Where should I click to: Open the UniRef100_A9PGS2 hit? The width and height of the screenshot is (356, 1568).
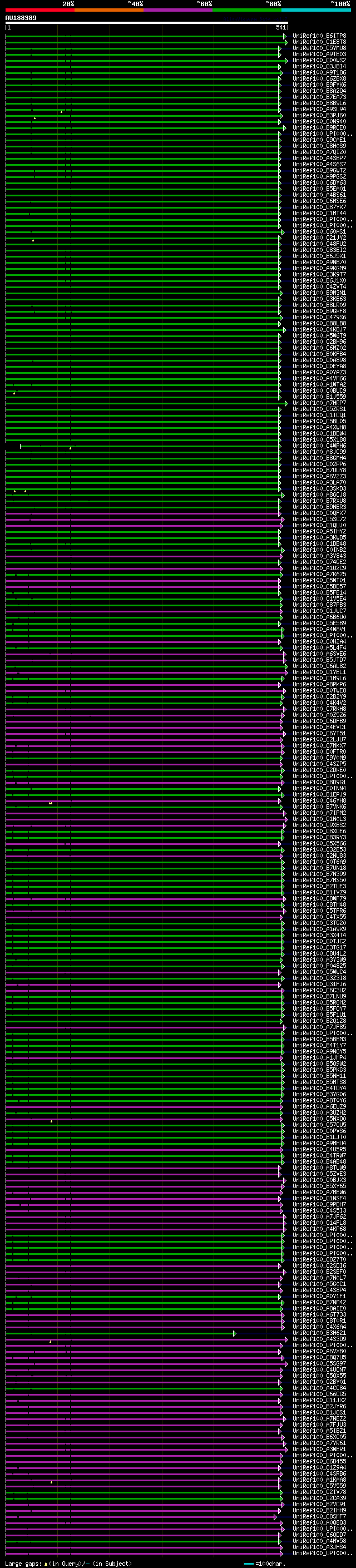click(319, 176)
